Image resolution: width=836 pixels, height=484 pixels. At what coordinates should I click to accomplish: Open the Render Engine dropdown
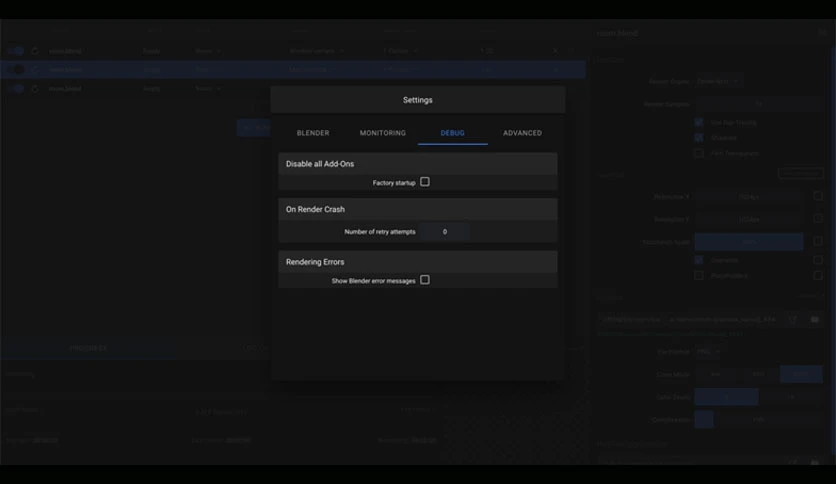point(718,82)
